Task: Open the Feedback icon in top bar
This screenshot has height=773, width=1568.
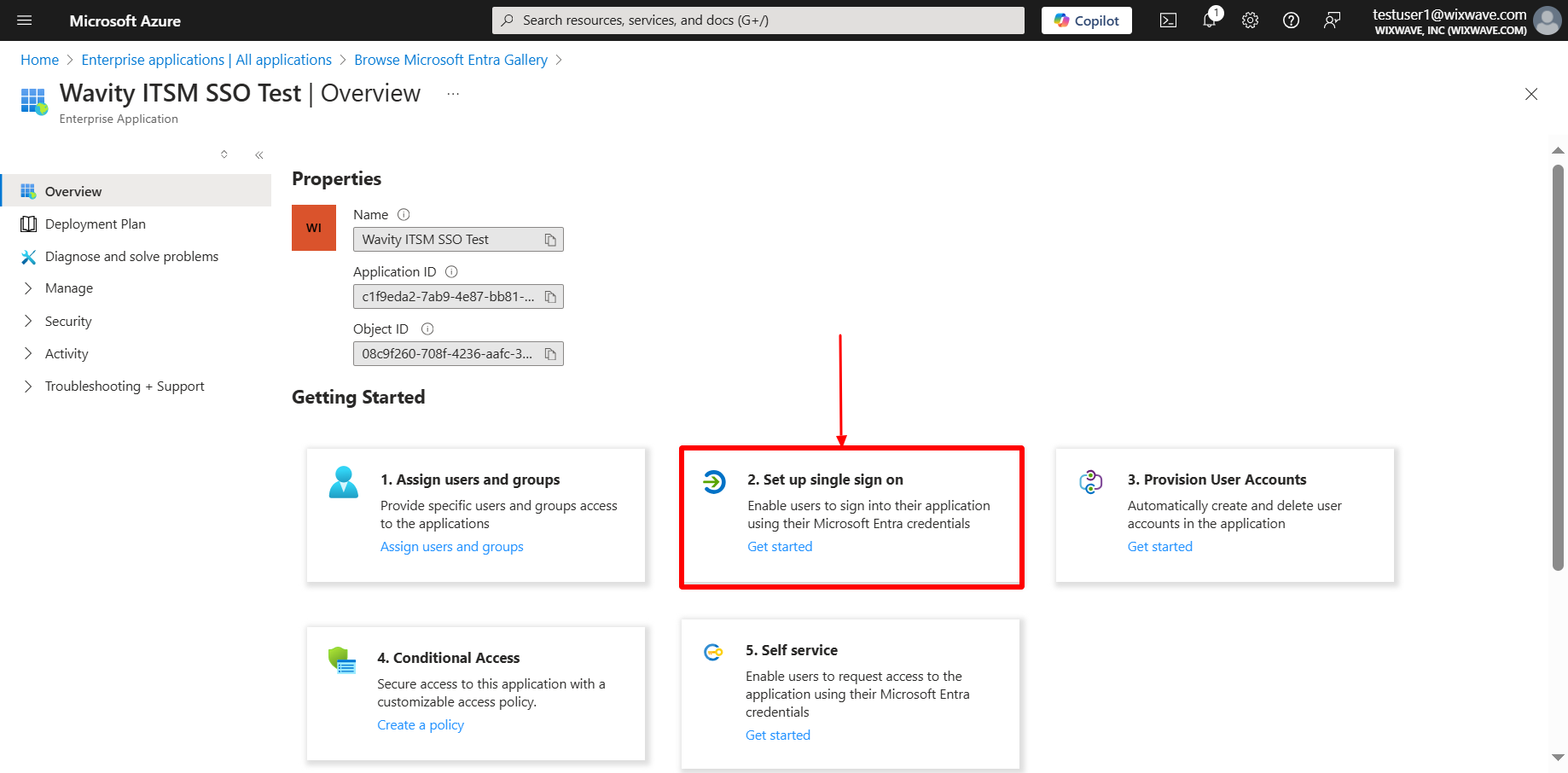Action: coord(1333,20)
